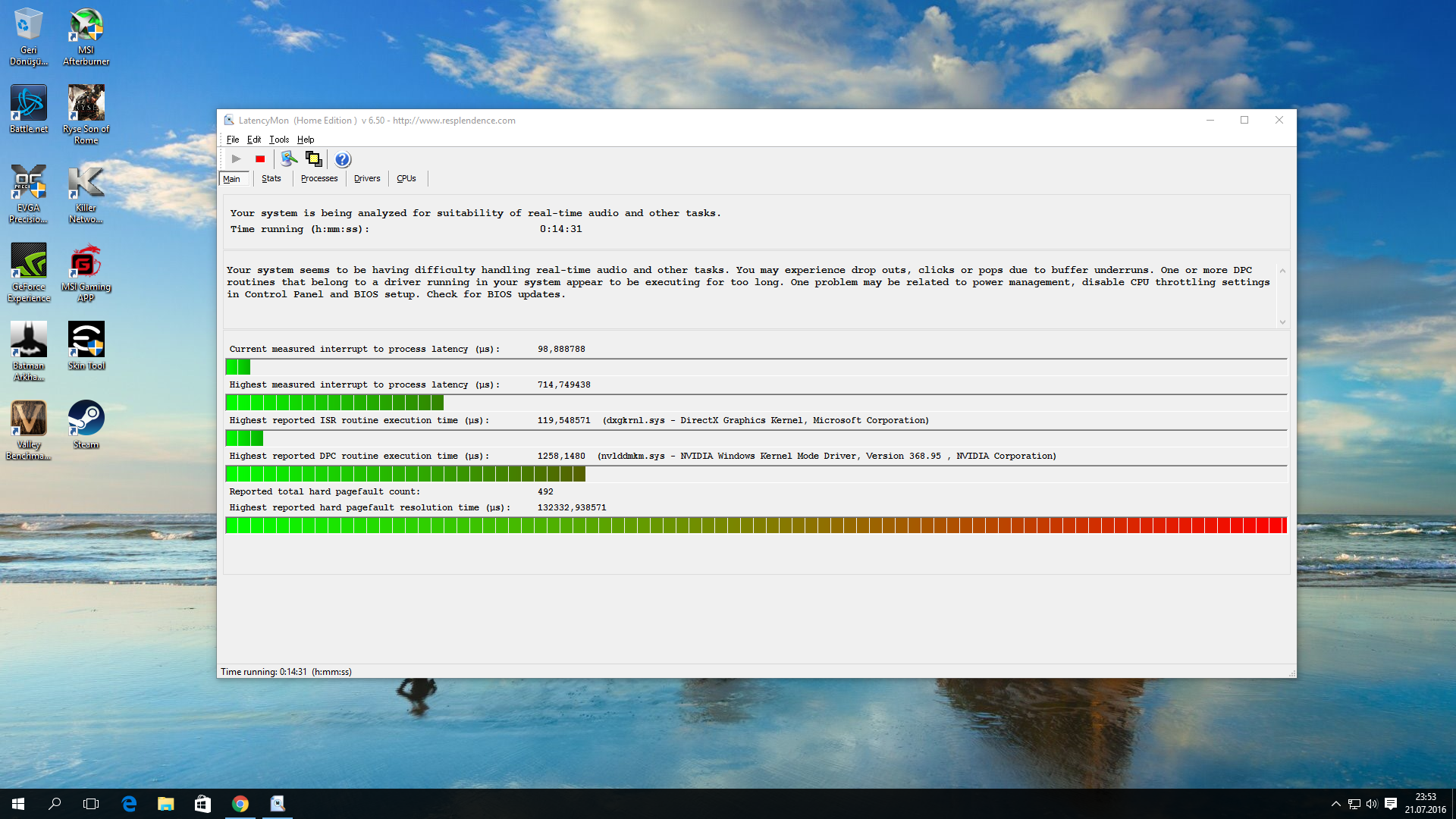1456x819 pixels.
Task: Show hidden system tray icons
Action: click(x=1336, y=804)
